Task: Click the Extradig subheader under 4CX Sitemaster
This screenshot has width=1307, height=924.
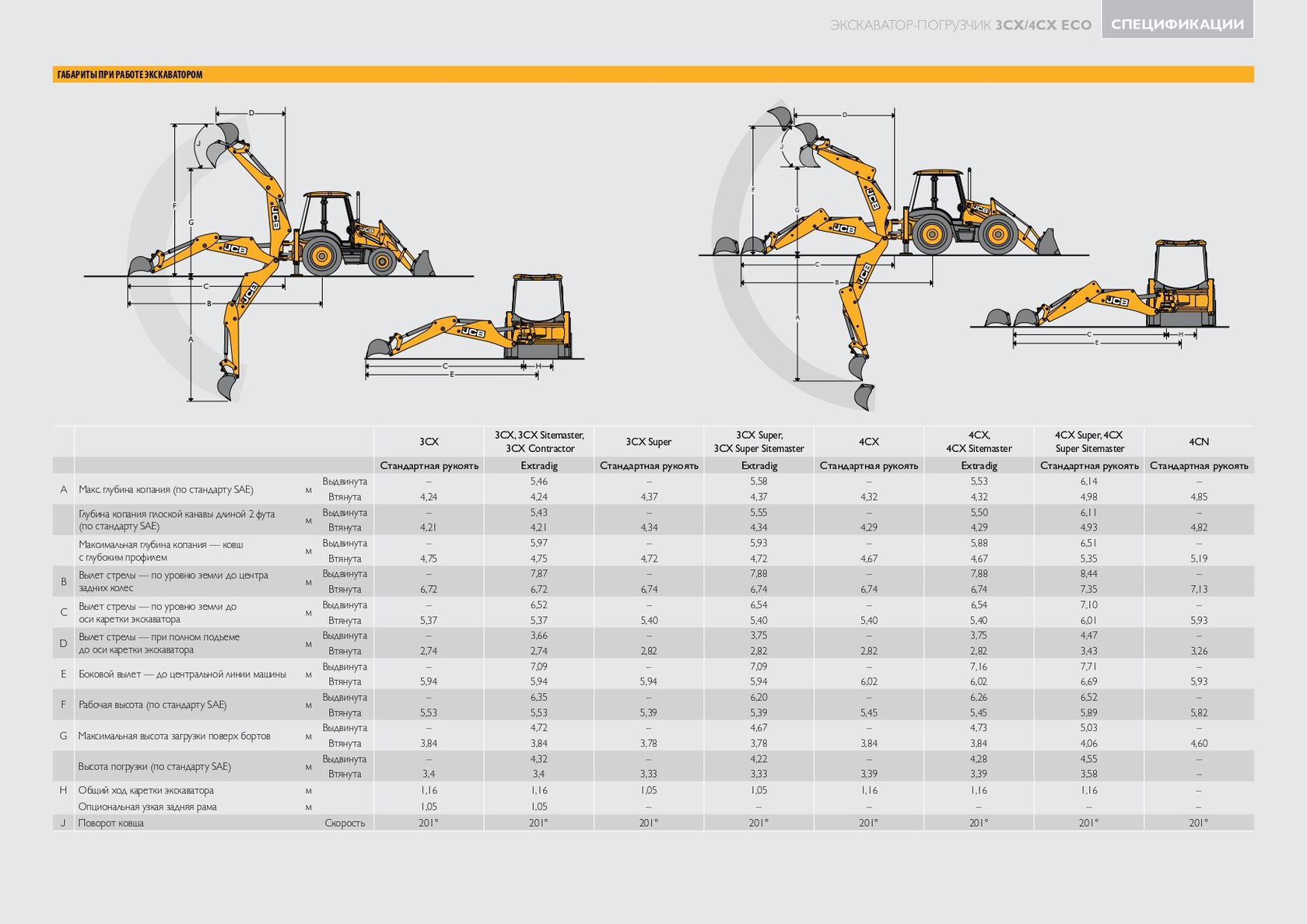Action: point(979,466)
